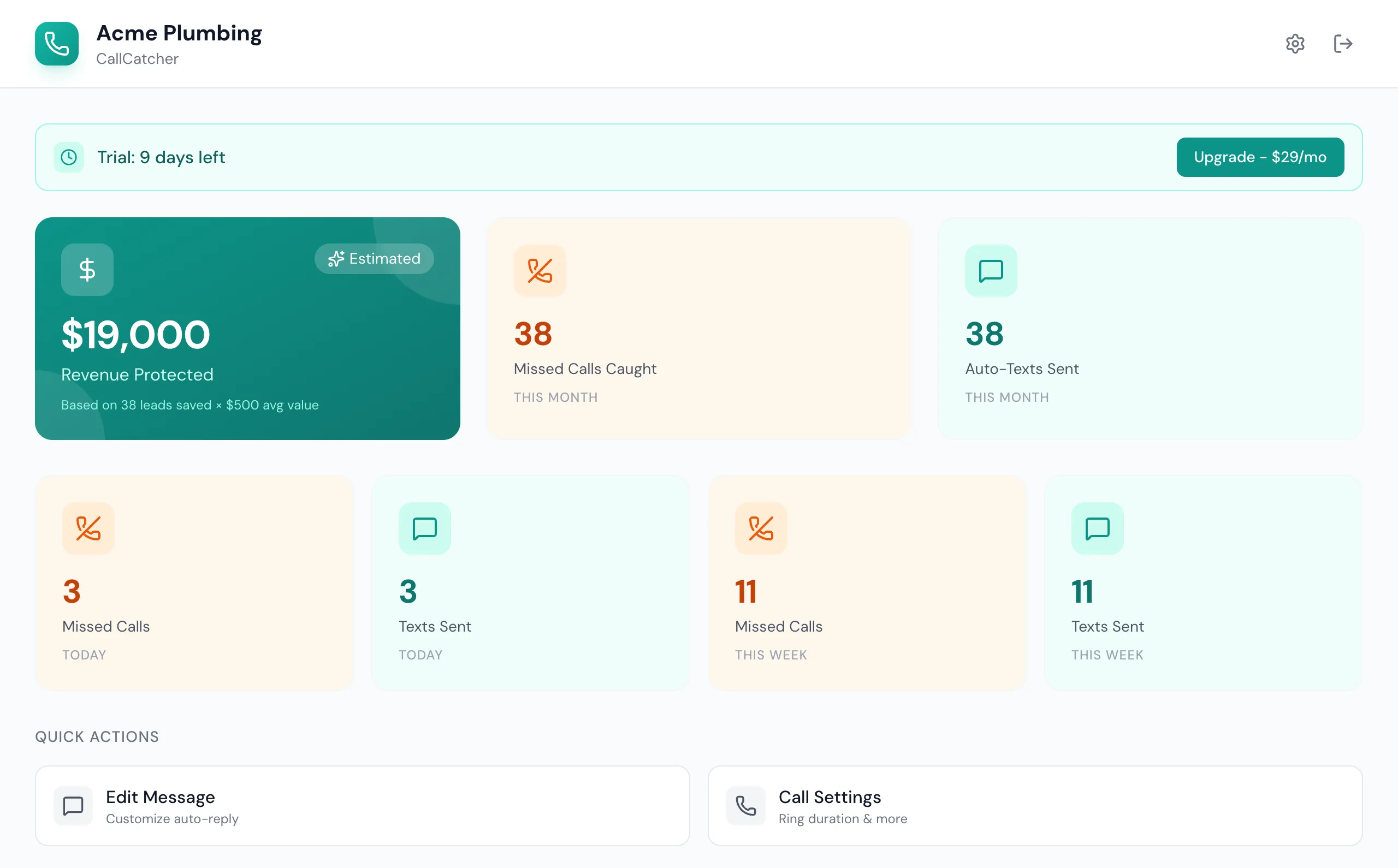Open Call Settings quick action
The image size is (1398, 868).
point(1035,806)
